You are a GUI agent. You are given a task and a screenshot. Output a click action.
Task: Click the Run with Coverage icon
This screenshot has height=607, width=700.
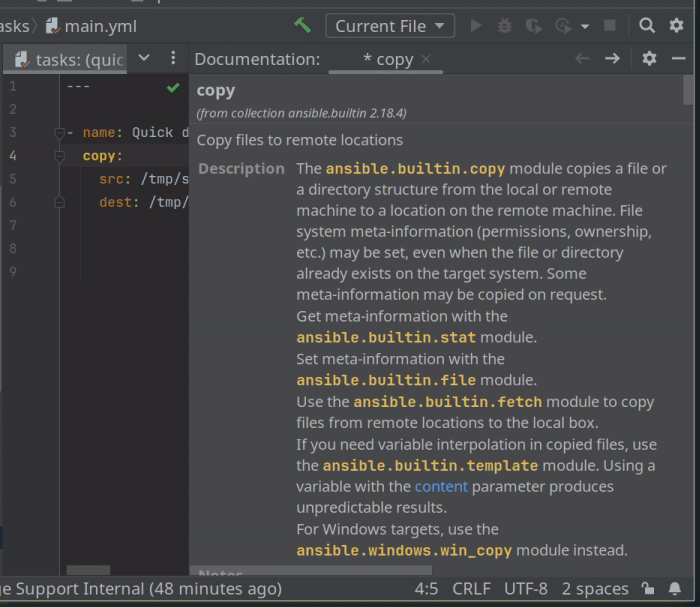533,26
